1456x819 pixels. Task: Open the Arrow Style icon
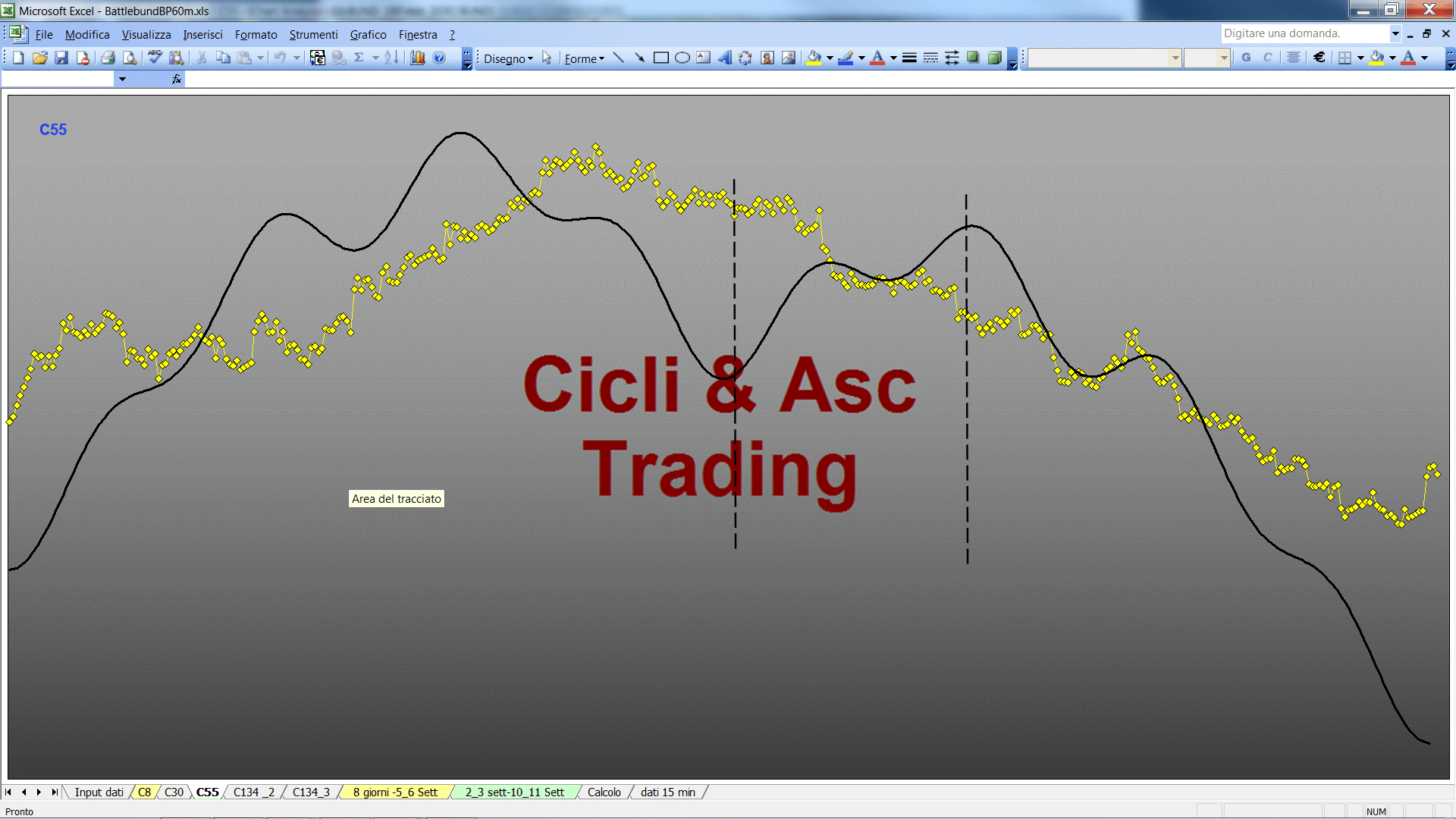tap(952, 58)
